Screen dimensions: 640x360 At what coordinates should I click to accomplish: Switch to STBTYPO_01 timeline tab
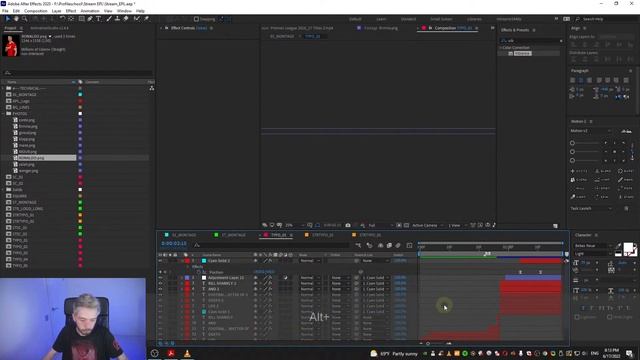[x=322, y=235]
